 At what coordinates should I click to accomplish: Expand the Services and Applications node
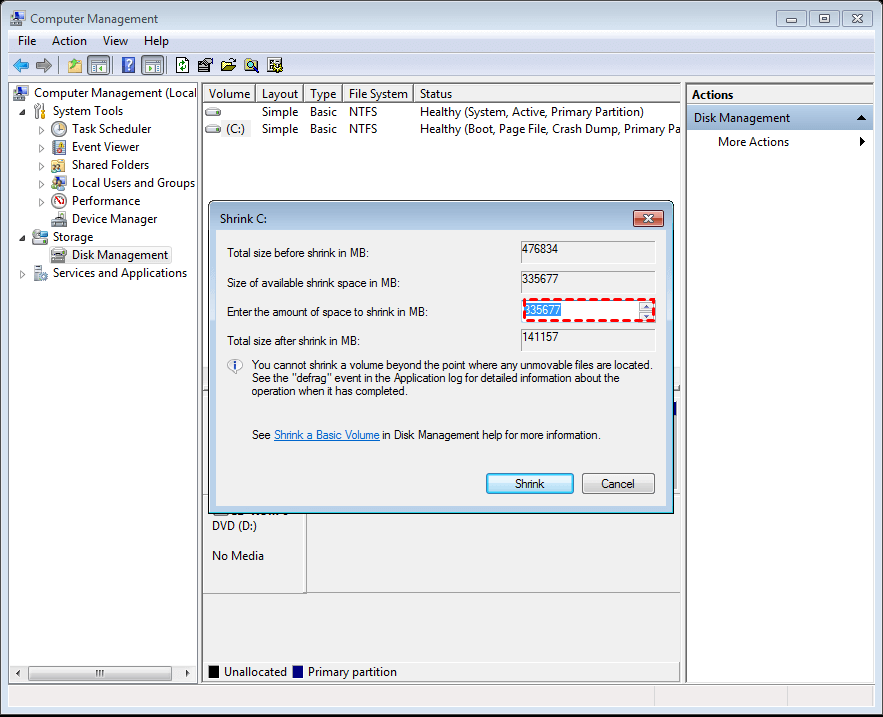(x=23, y=274)
